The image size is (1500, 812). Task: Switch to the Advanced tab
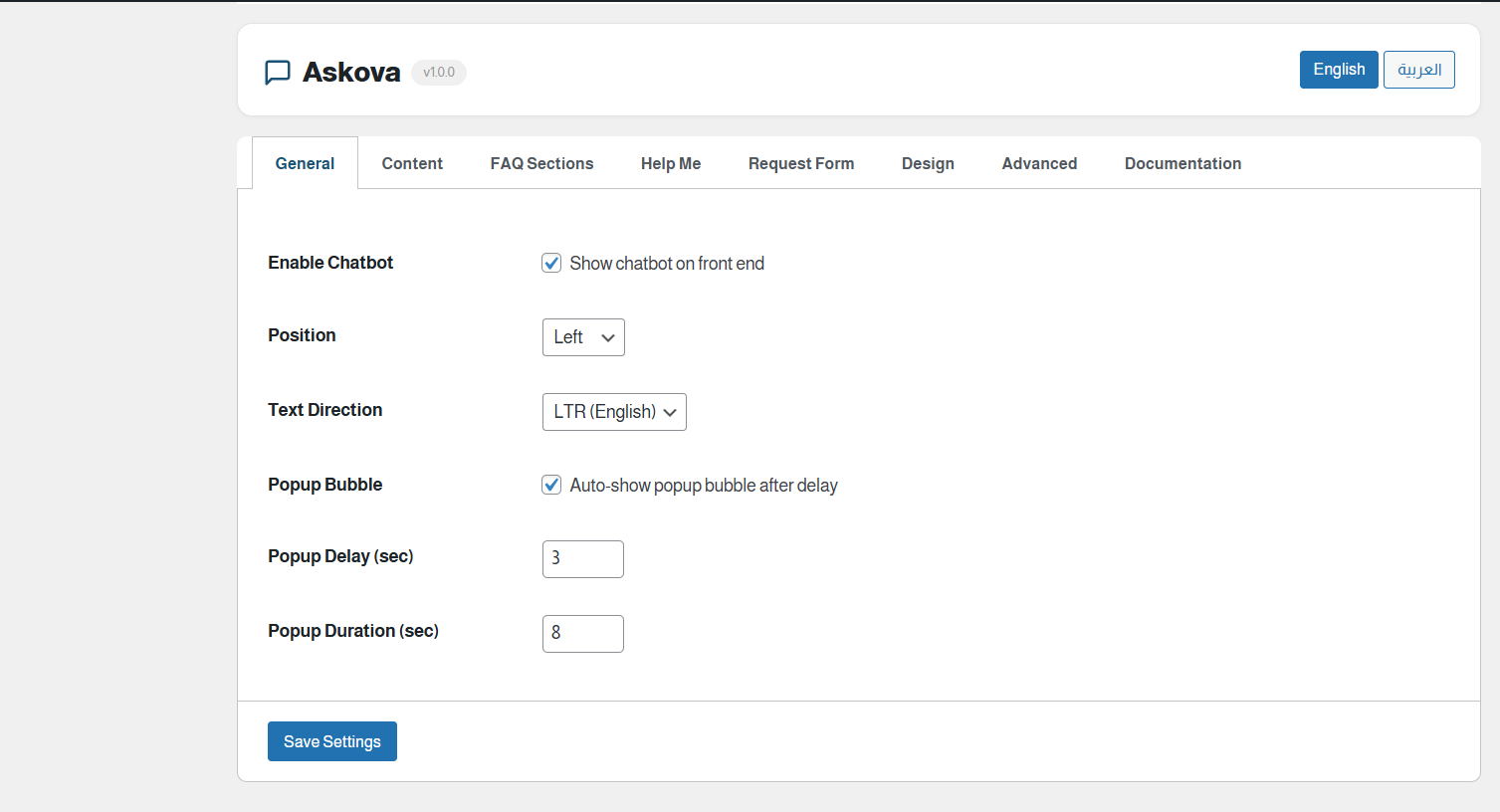pos(1039,162)
